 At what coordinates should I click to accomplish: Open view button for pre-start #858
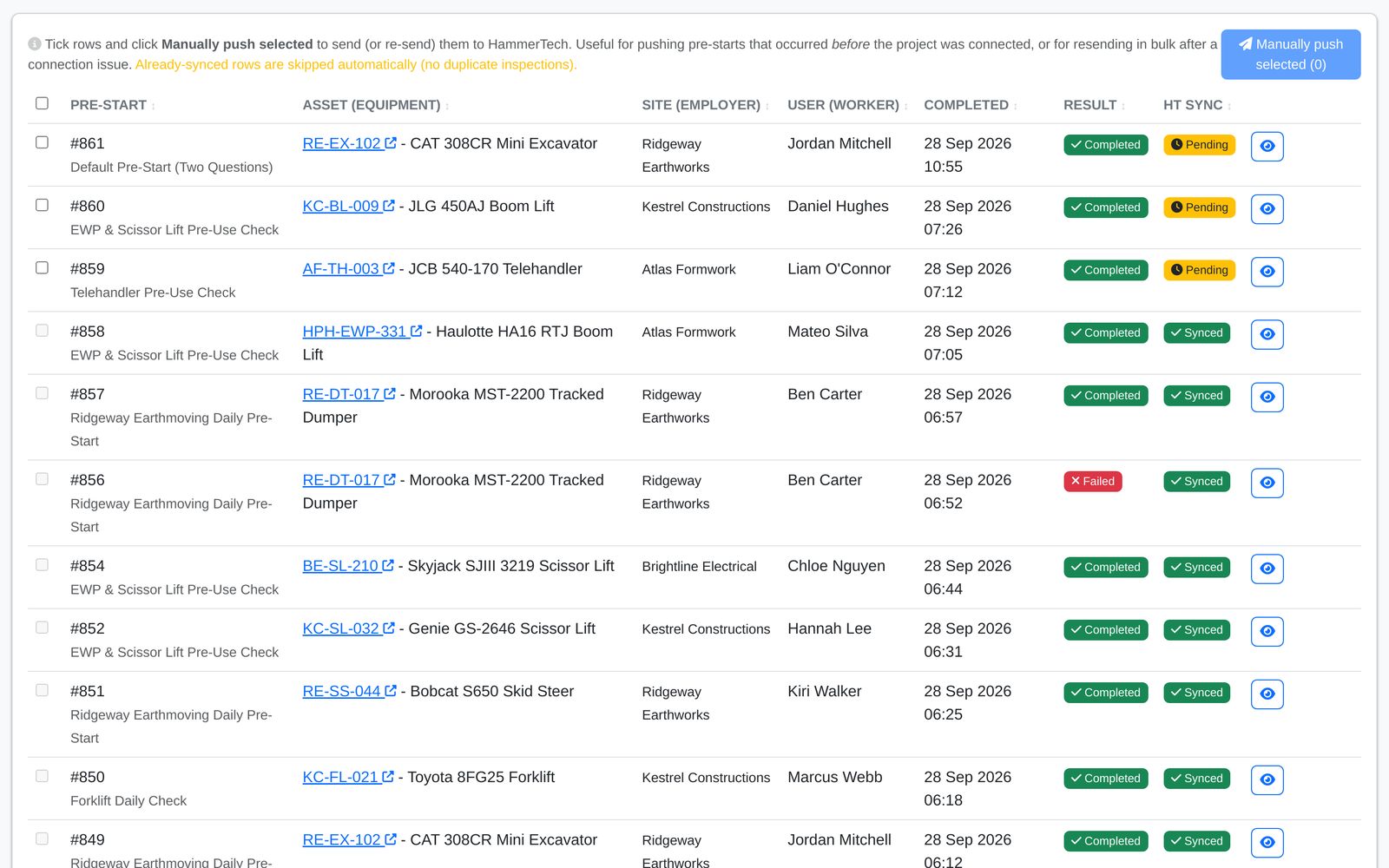click(x=1267, y=333)
